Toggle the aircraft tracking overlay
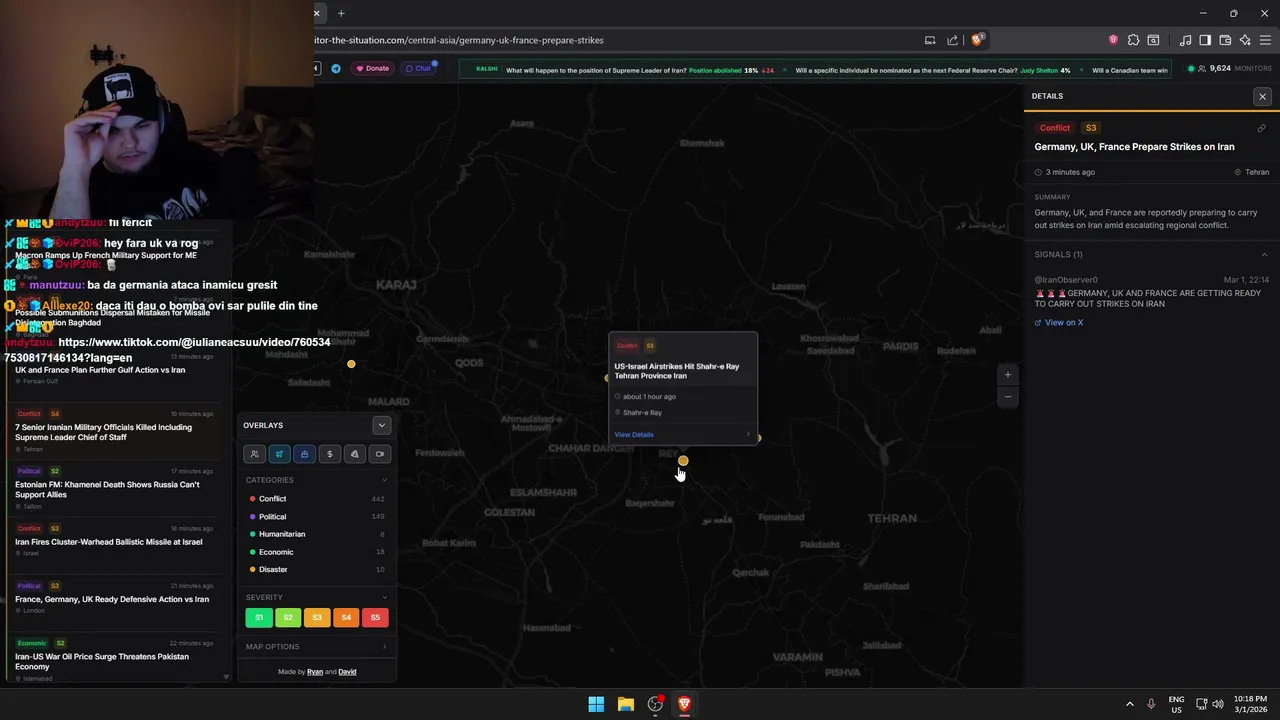The width and height of the screenshot is (1280, 720). click(279, 454)
